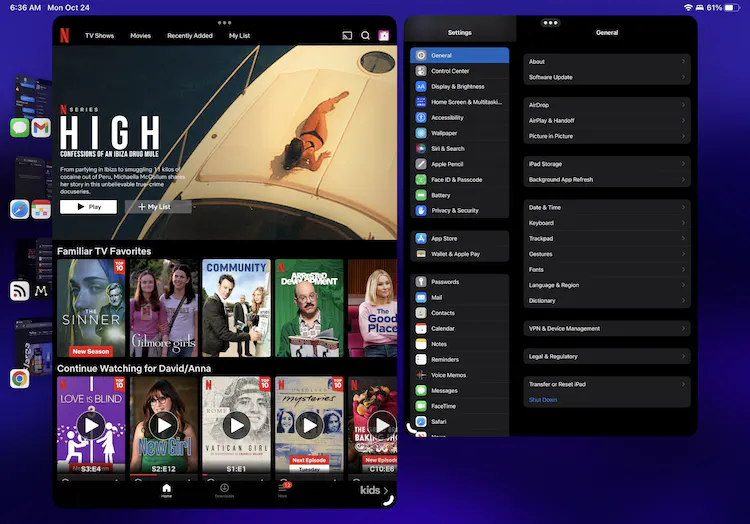Open Fonts settings row

tap(607, 269)
